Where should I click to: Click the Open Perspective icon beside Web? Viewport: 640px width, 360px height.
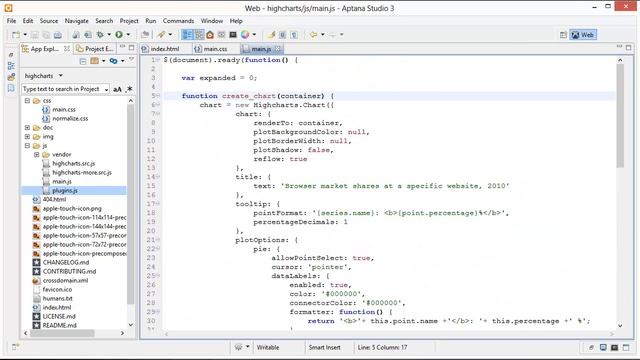click(563, 35)
